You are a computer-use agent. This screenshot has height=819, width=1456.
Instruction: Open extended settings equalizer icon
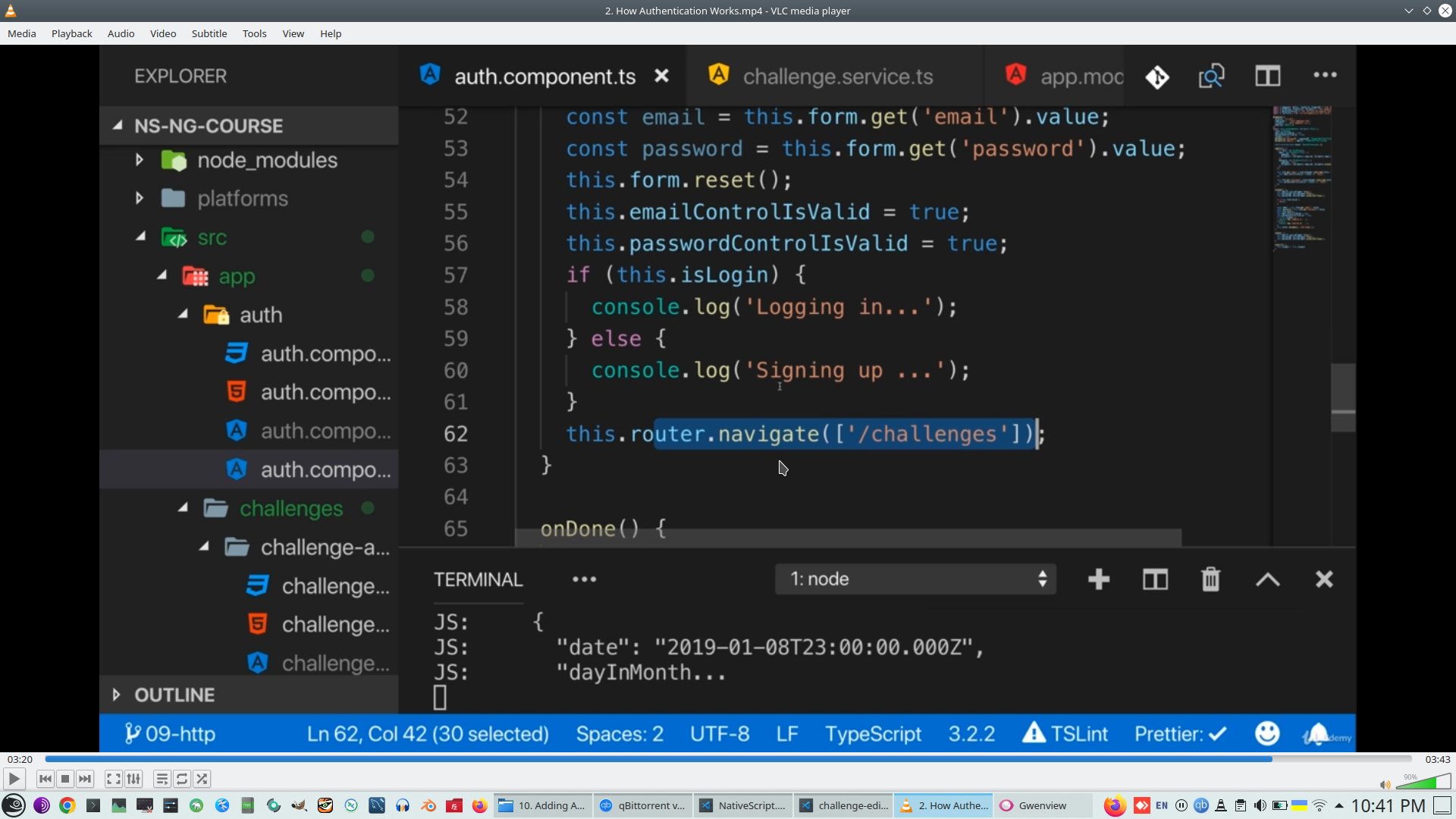tap(133, 779)
